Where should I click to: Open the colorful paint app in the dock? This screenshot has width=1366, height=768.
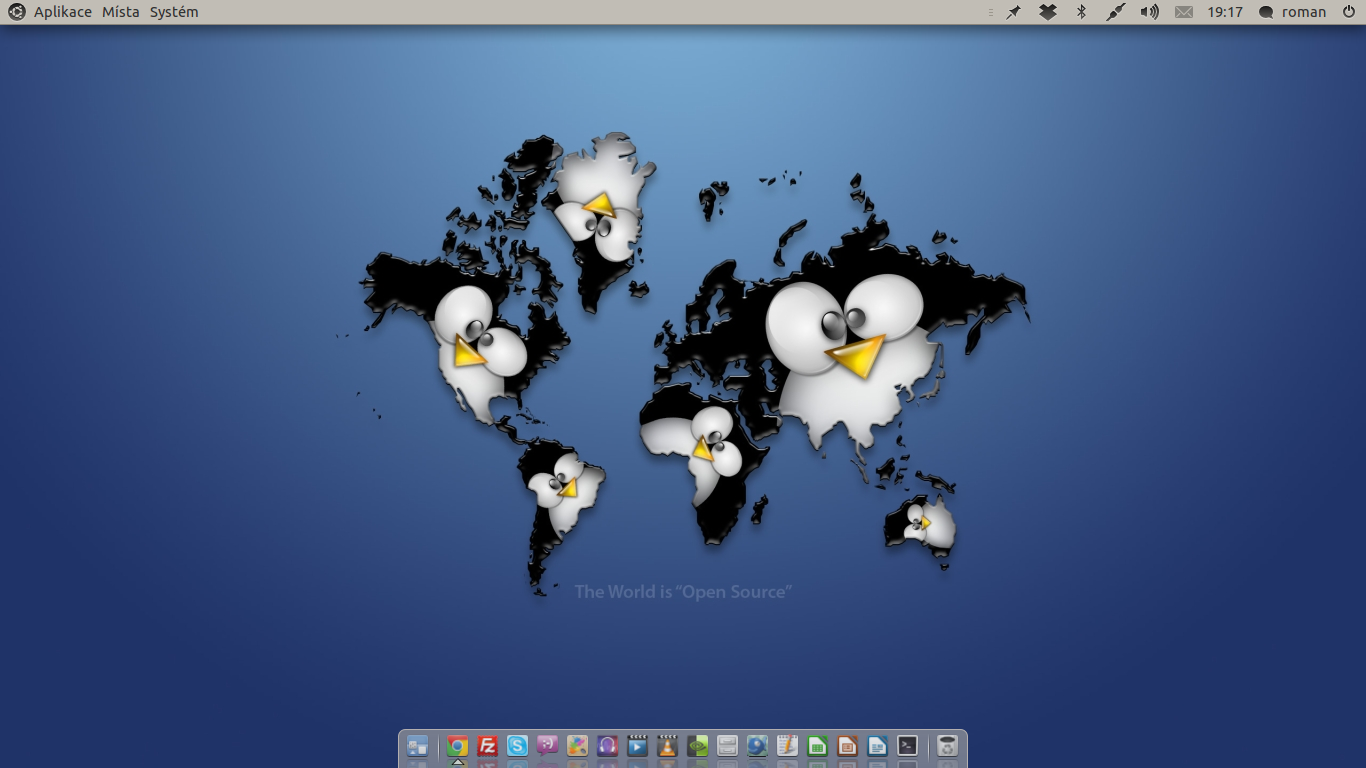tap(577, 746)
